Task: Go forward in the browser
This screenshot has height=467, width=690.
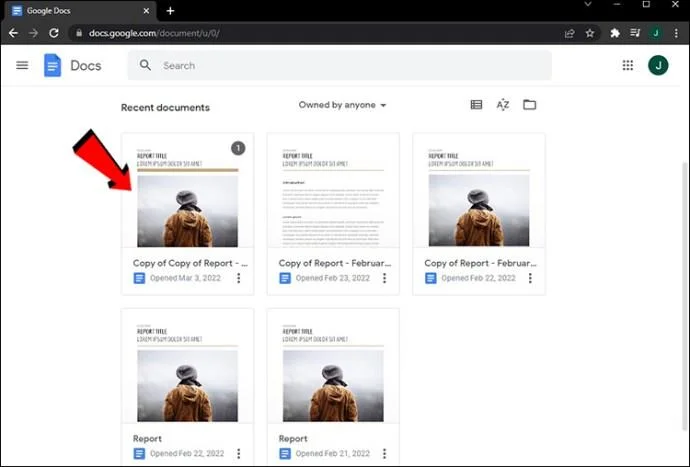Action: click(33, 33)
